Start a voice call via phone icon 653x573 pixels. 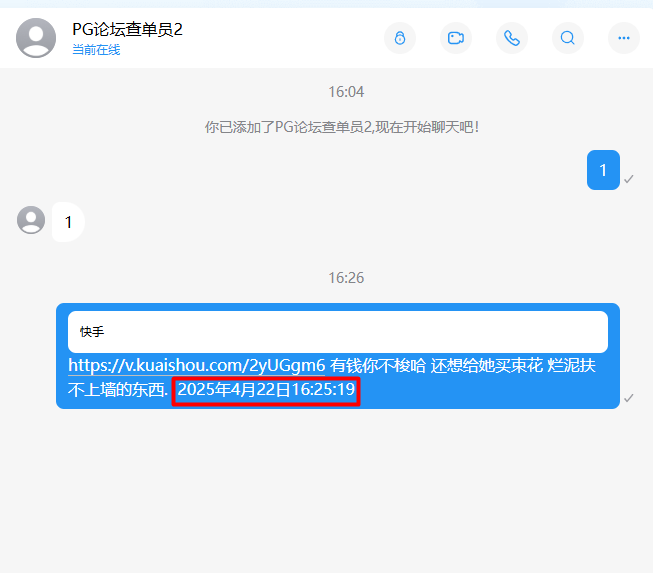(x=512, y=38)
